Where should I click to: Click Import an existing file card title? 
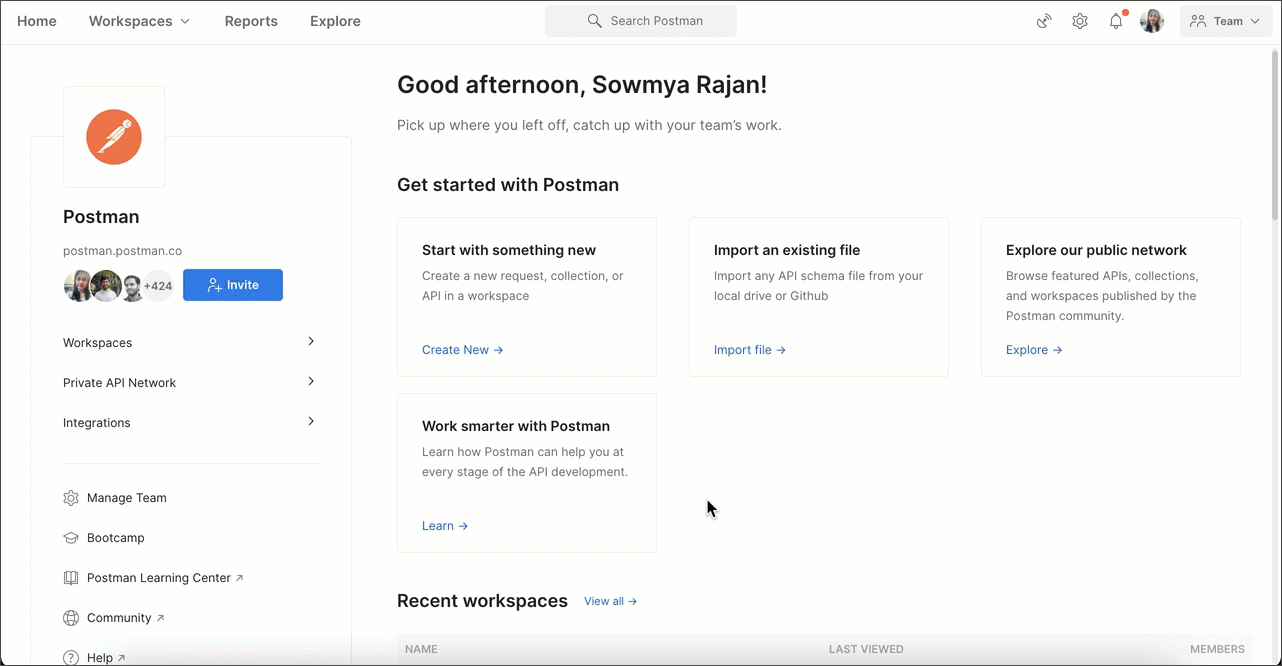(787, 250)
